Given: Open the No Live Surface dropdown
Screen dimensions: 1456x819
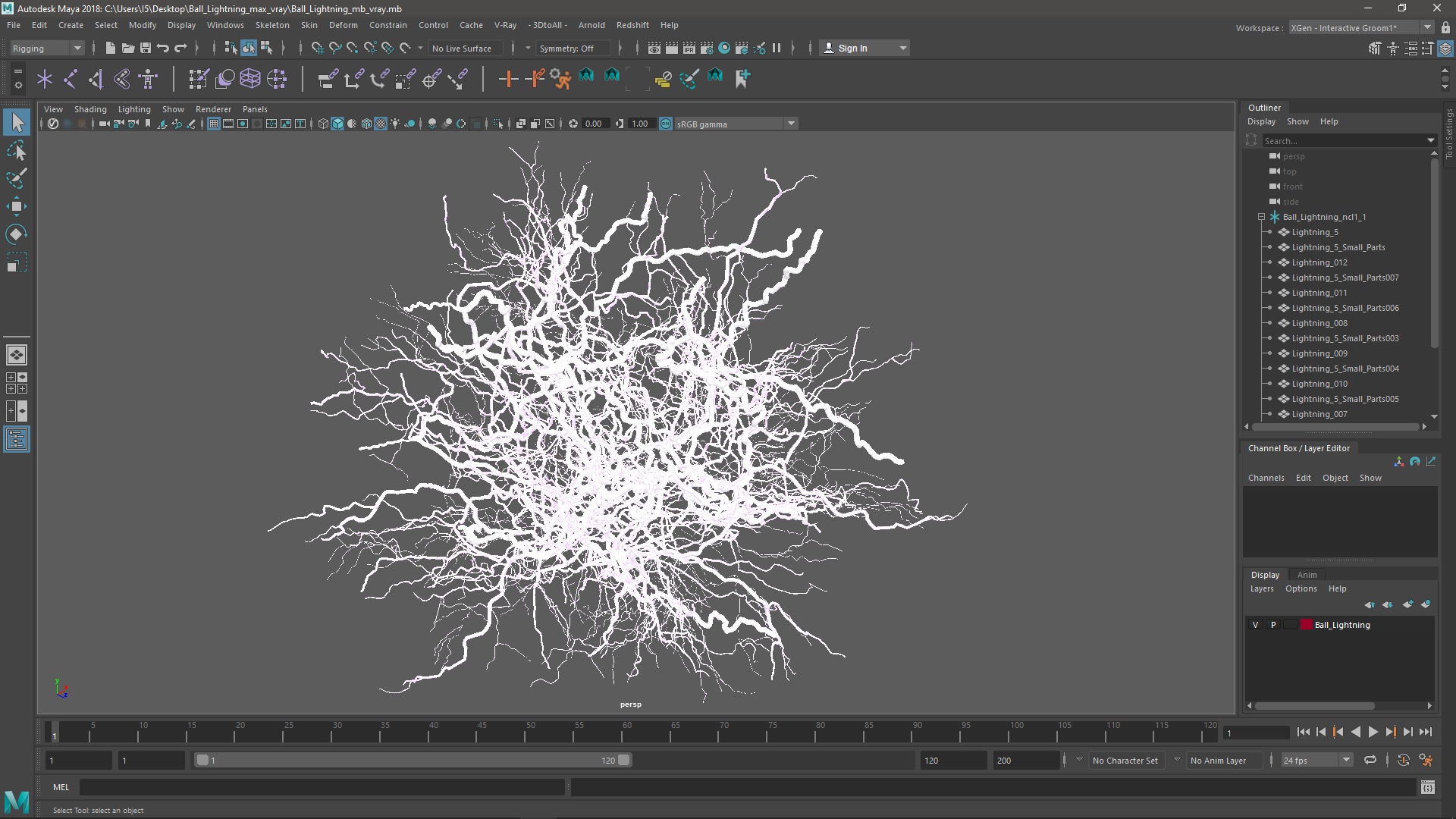Looking at the screenshot, I should [x=465, y=48].
